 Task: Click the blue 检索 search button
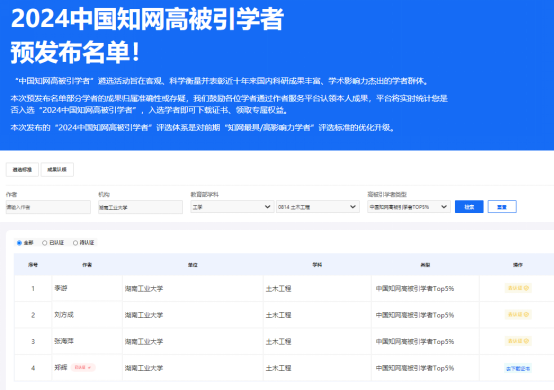tap(469, 207)
